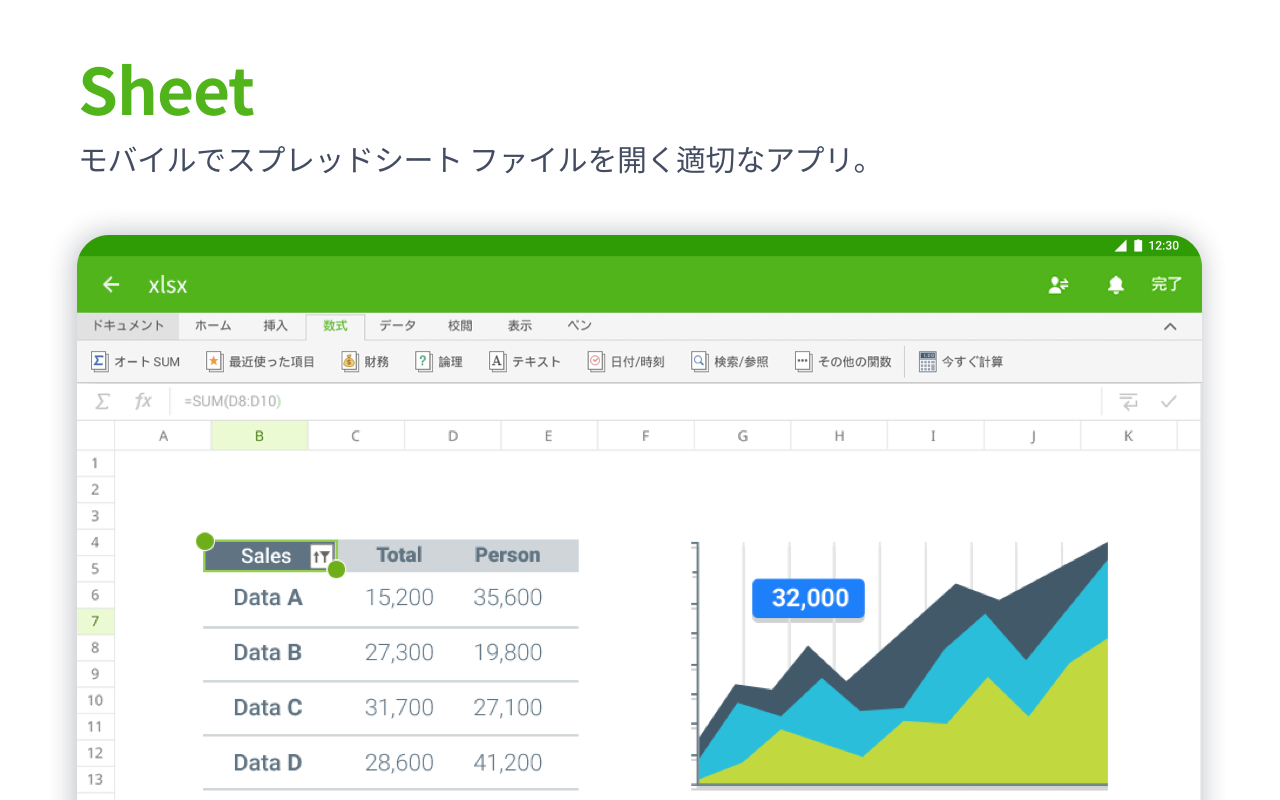Click the formula field =SUM(D8:D10)
The image size is (1280, 800).
pyautogui.click(x=635, y=401)
